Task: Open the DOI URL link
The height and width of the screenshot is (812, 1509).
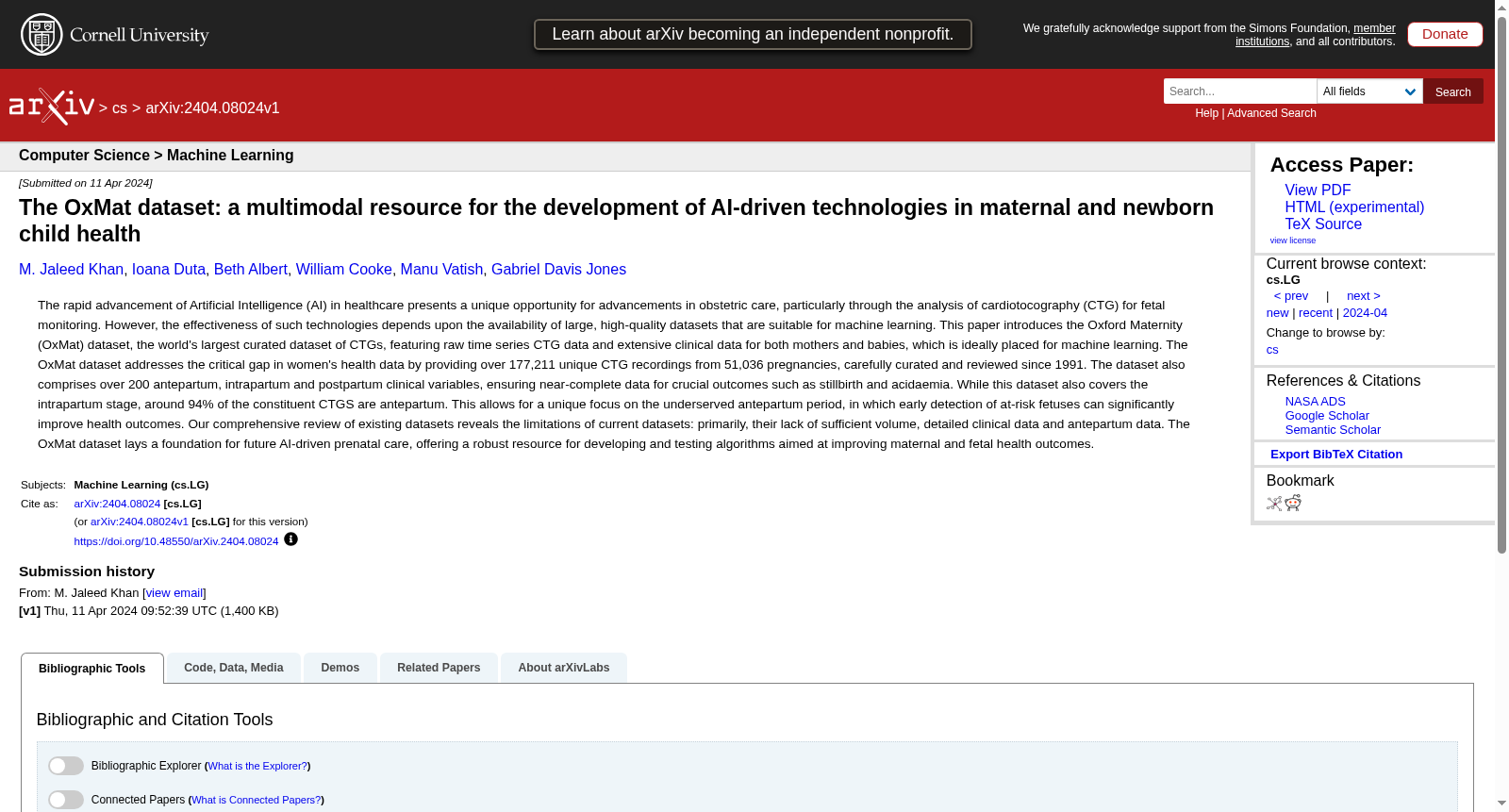Action: [176, 541]
